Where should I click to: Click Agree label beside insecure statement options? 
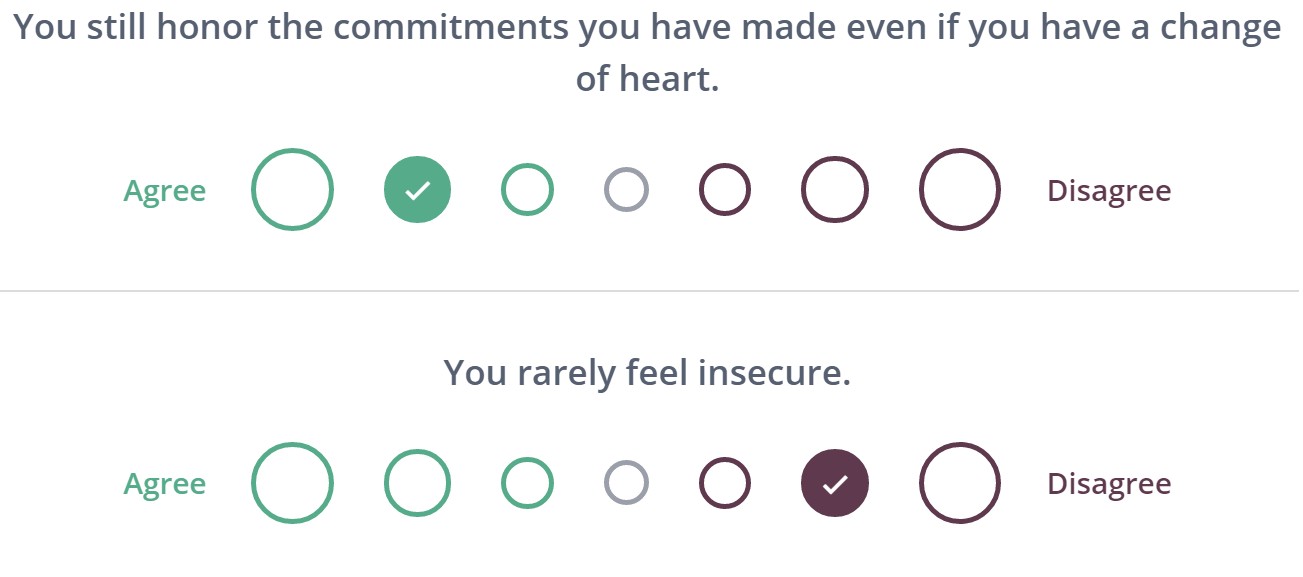click(x=165, y=484)
